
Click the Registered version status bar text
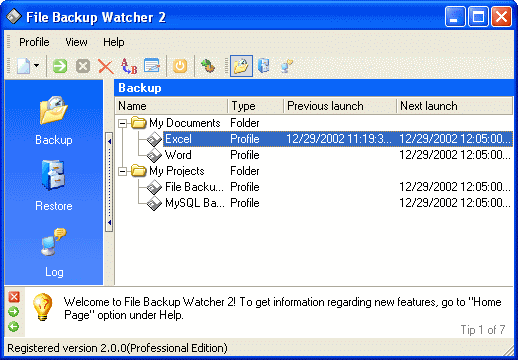point(117,348)
